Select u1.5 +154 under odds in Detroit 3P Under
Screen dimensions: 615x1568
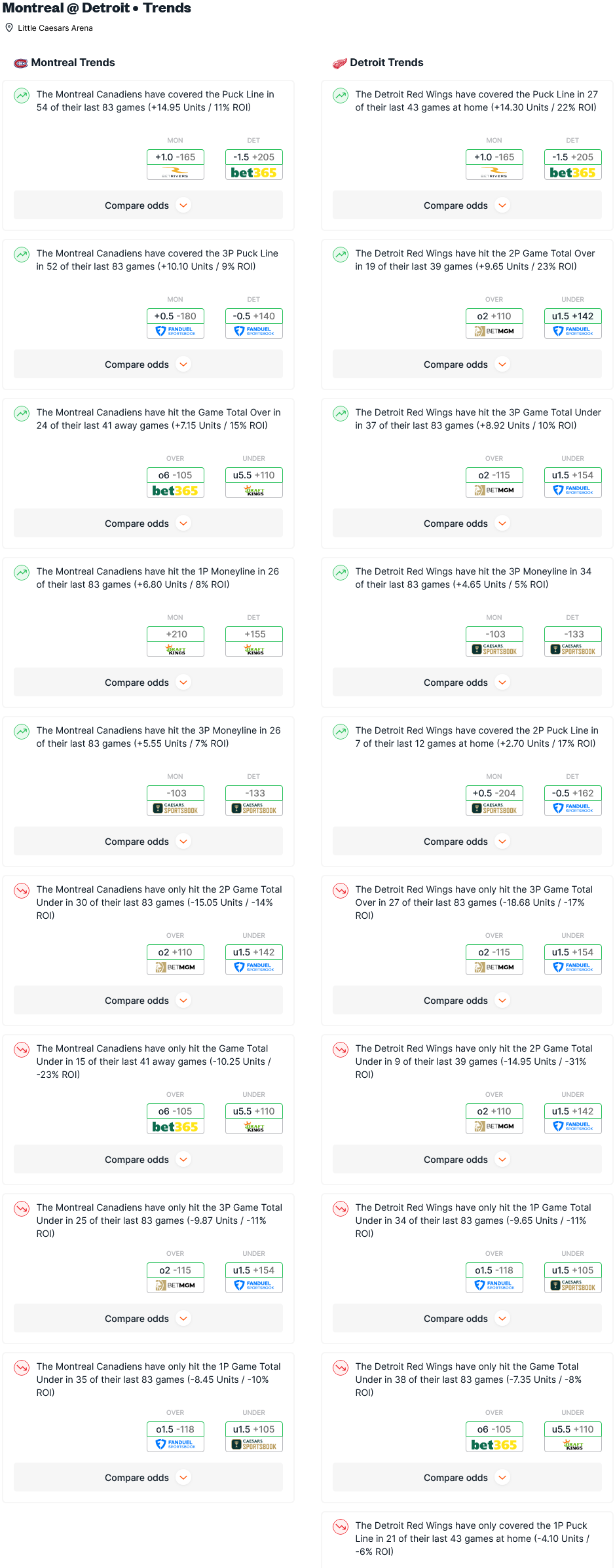(x=572, y=475)
